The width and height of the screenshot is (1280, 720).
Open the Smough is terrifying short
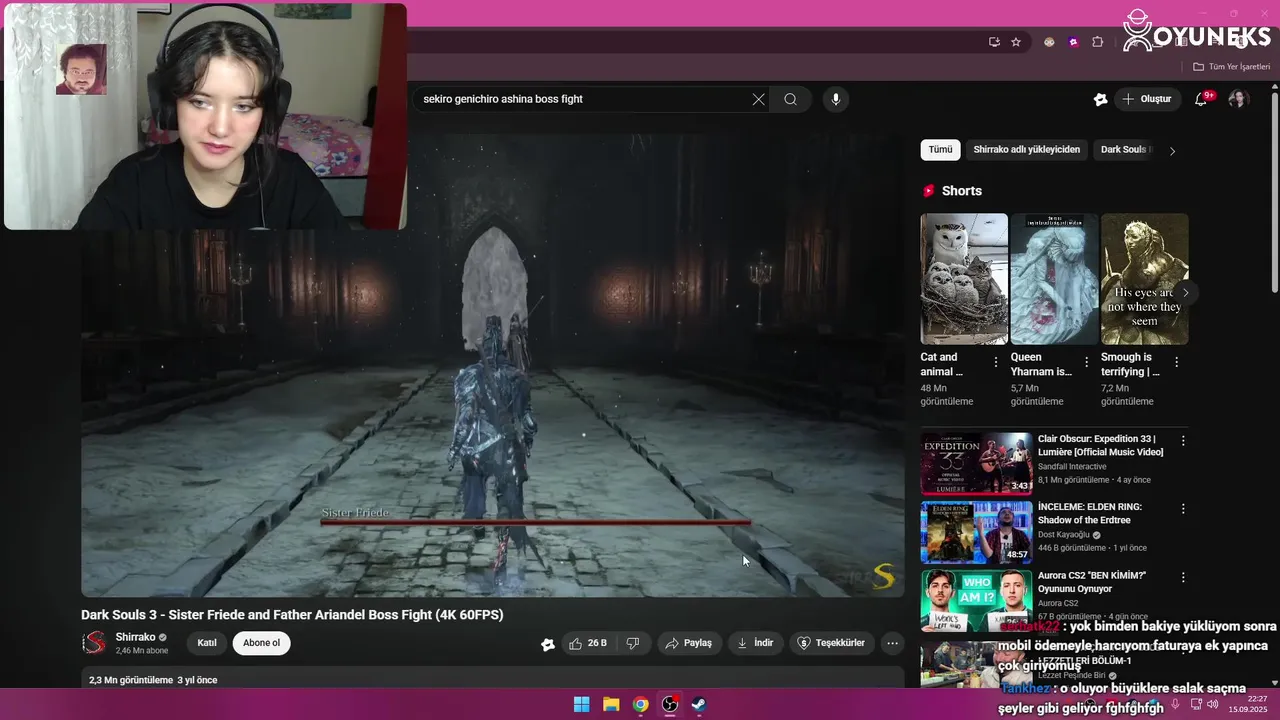(x=1144, y=279)
